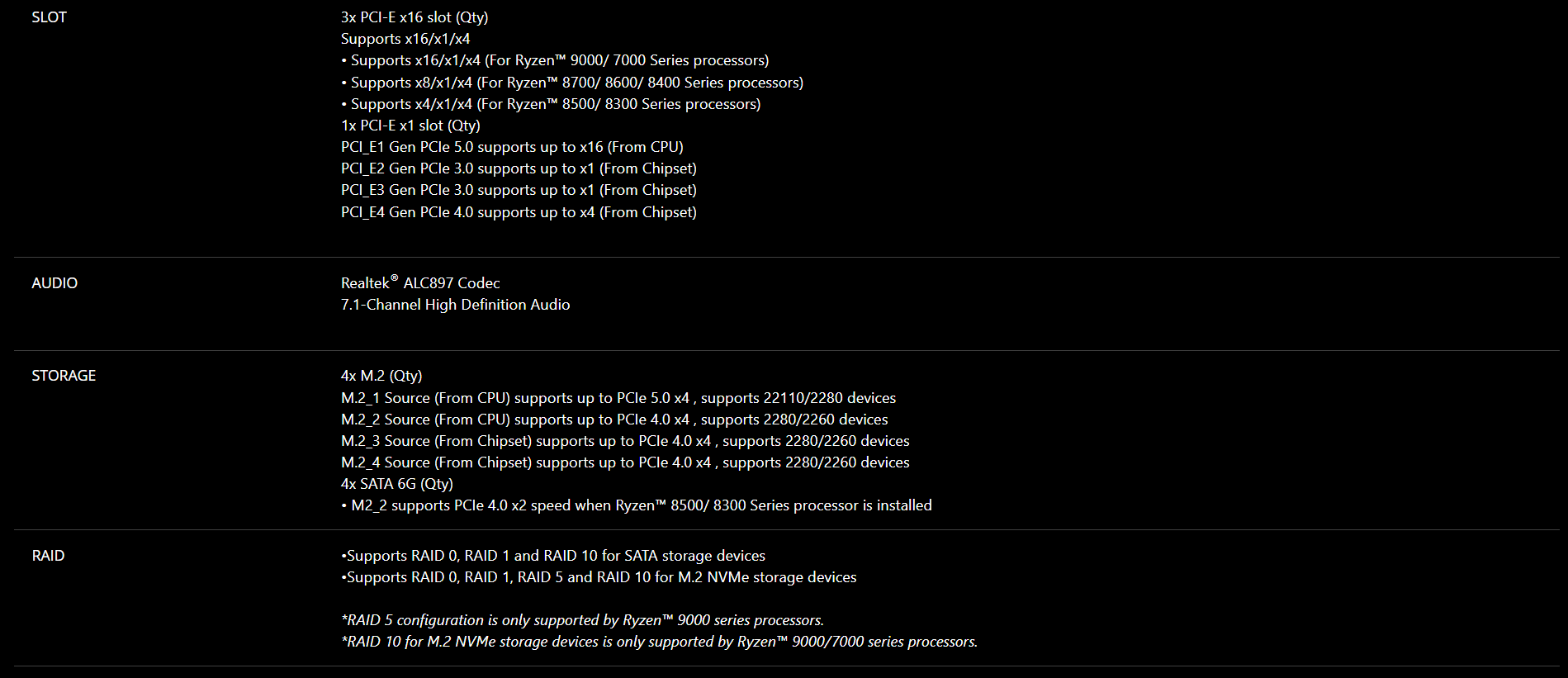The height and width of the screenshot is (678, 1568).
Task: Click the M.2_1 Source PCIe 5.0 line
Action: tap(618, 398)
